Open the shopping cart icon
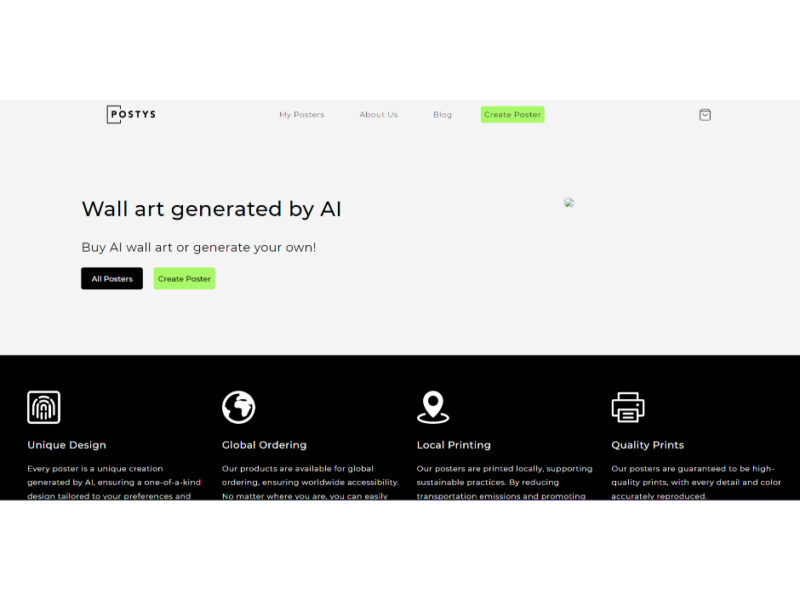Viewport: 800px width, 600px height. tap(705, 114)
